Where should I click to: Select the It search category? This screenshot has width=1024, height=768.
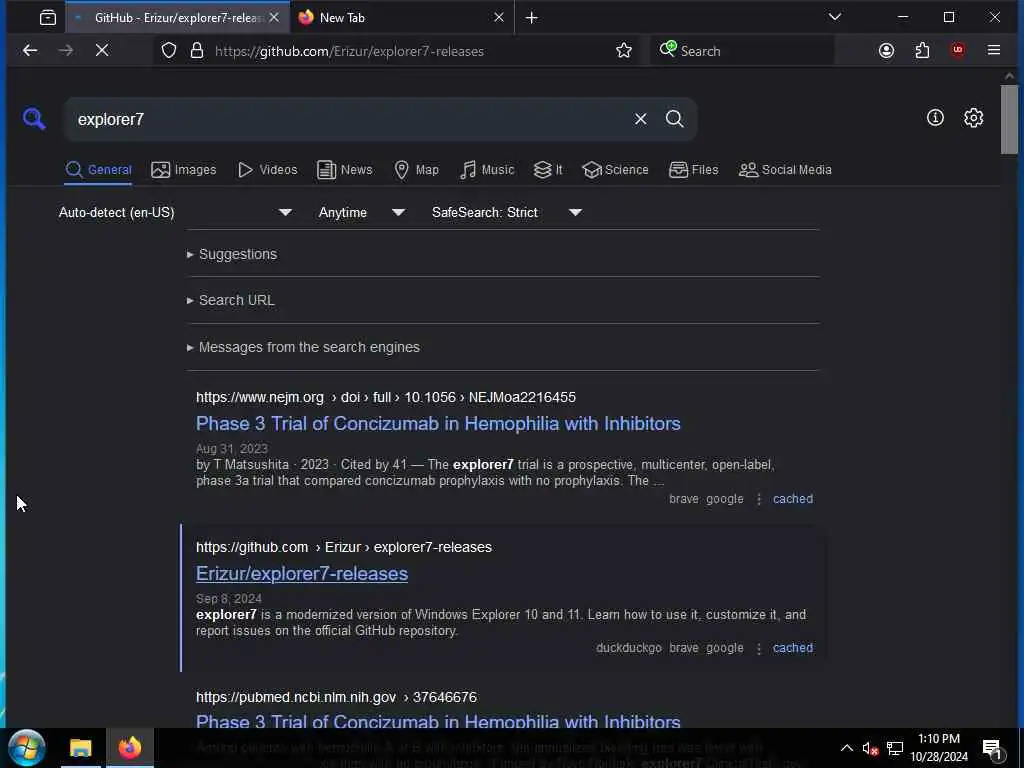tap(548, 170)
